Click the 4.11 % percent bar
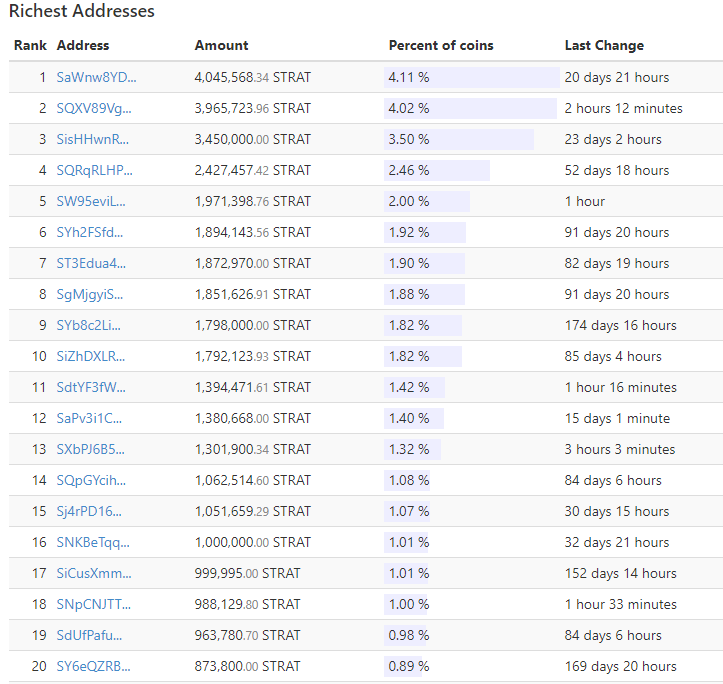This screenshot has height=684, width=723. 472,77
